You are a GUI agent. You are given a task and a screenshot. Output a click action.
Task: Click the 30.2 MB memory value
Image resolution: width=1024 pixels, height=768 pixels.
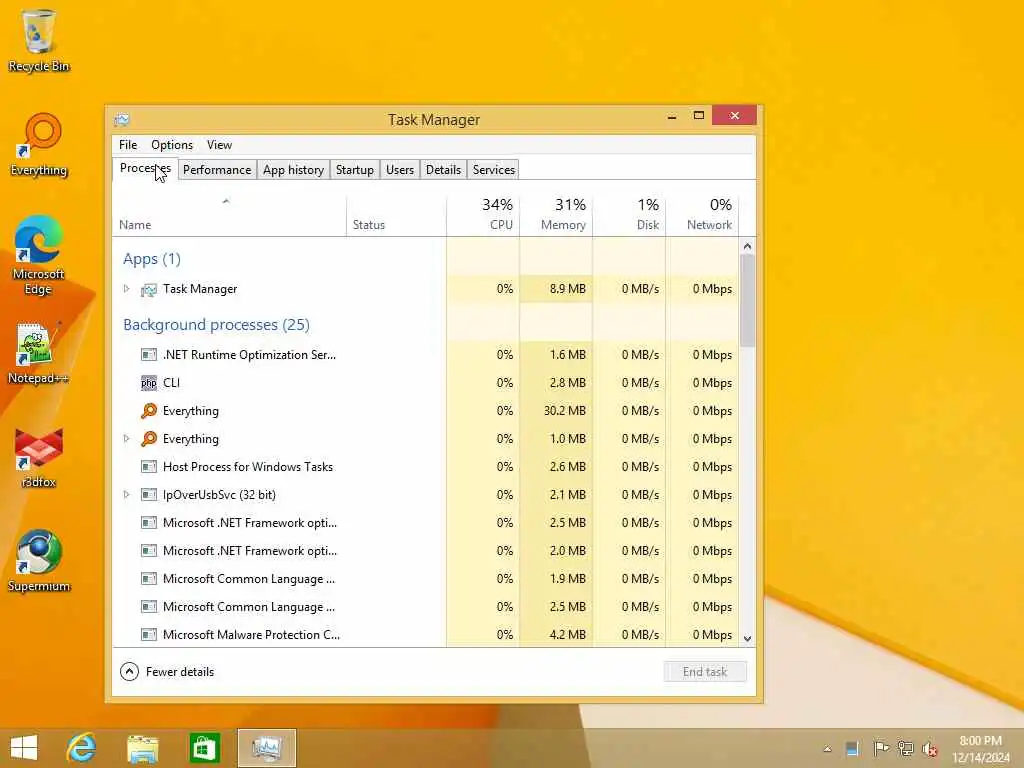coord(565,411)
